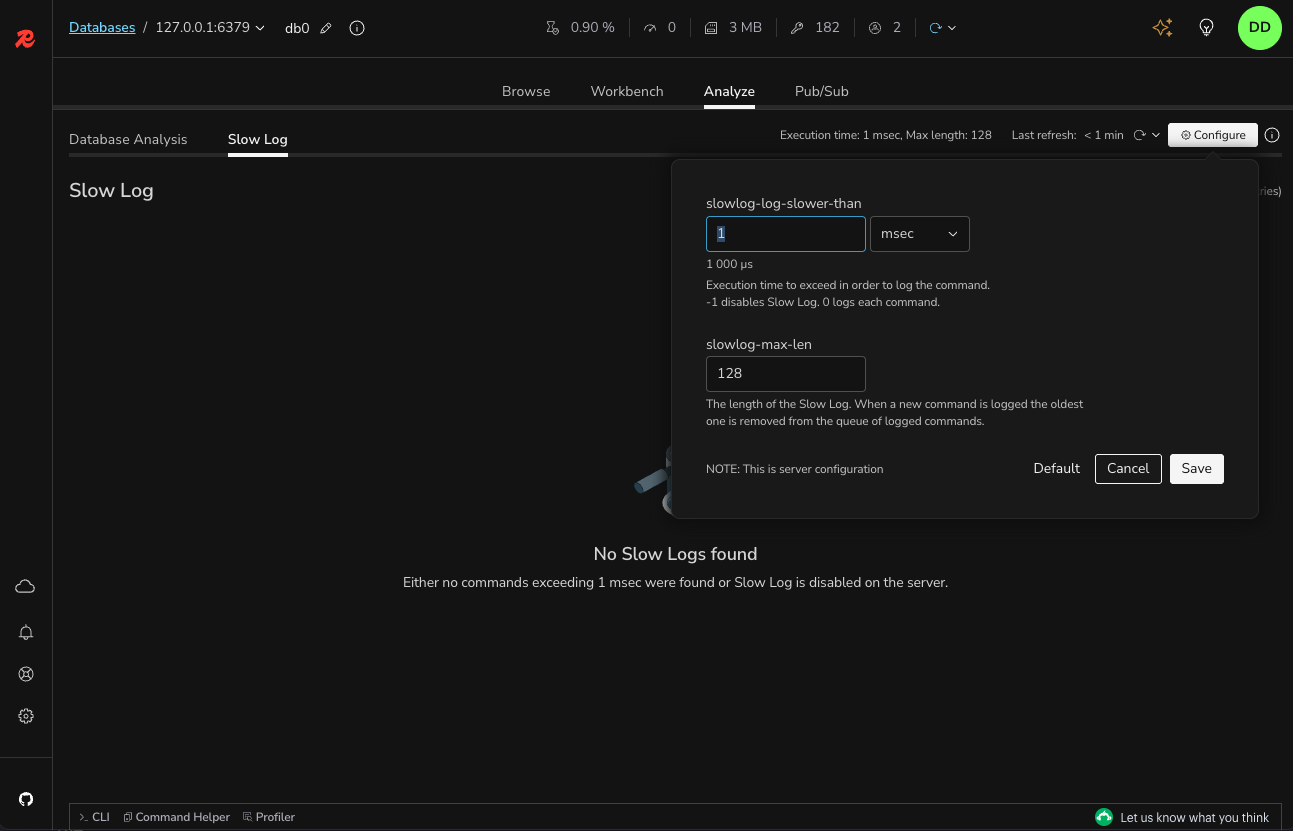Viewport: 1293px width, 831px height.
Task: Click the Slow Log info icon beside Configure
Action: (x=1272, y=135)
